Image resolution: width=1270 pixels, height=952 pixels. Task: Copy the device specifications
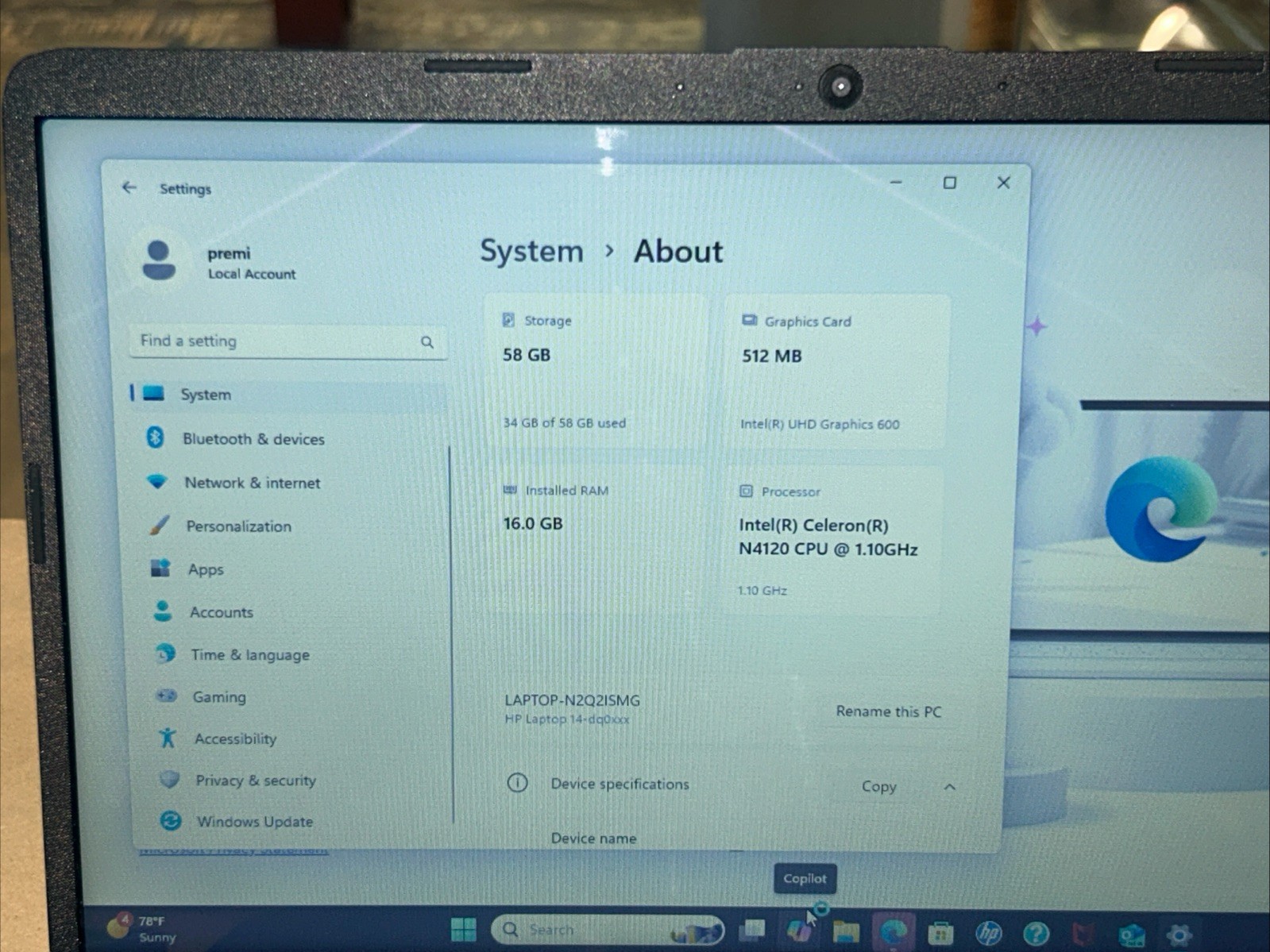(878, 786)
